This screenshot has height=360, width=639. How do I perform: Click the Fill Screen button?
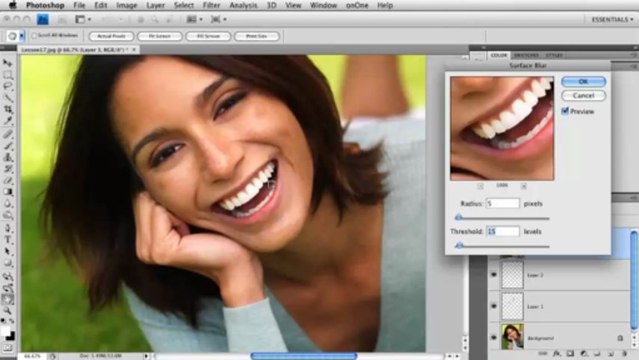tap(208, 36)
